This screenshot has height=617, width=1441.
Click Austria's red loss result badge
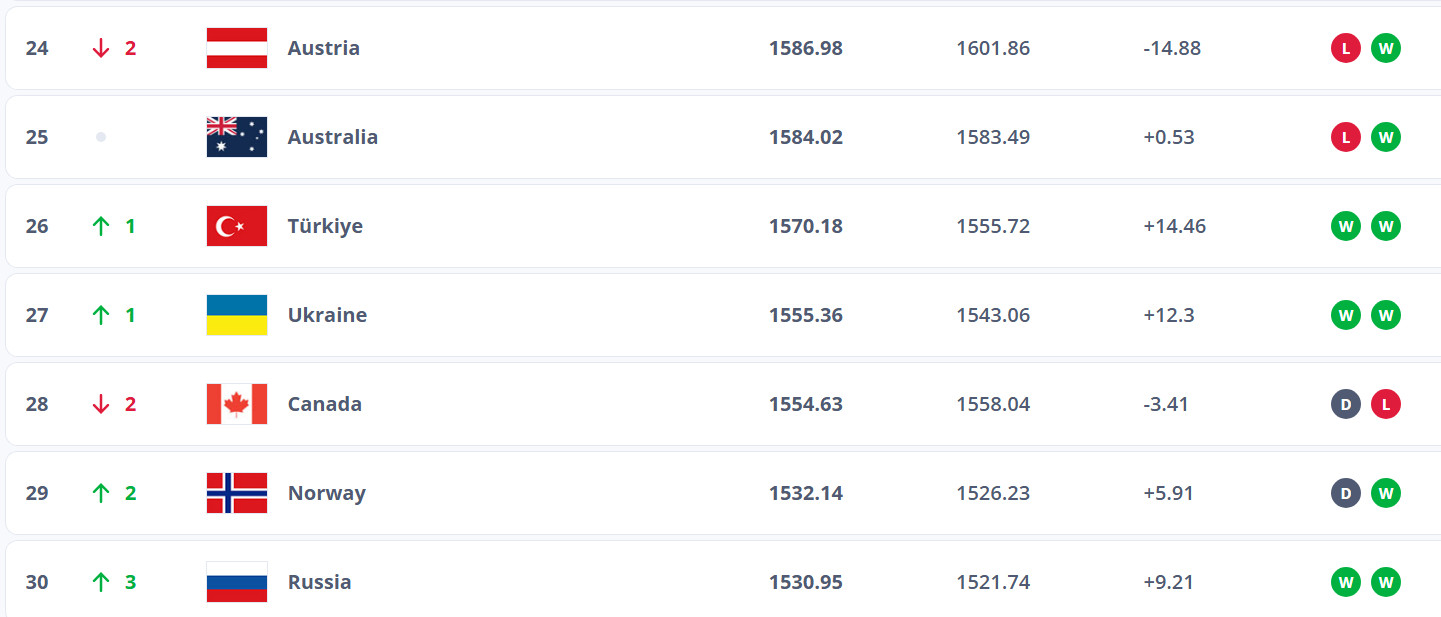coord(1345,48)
